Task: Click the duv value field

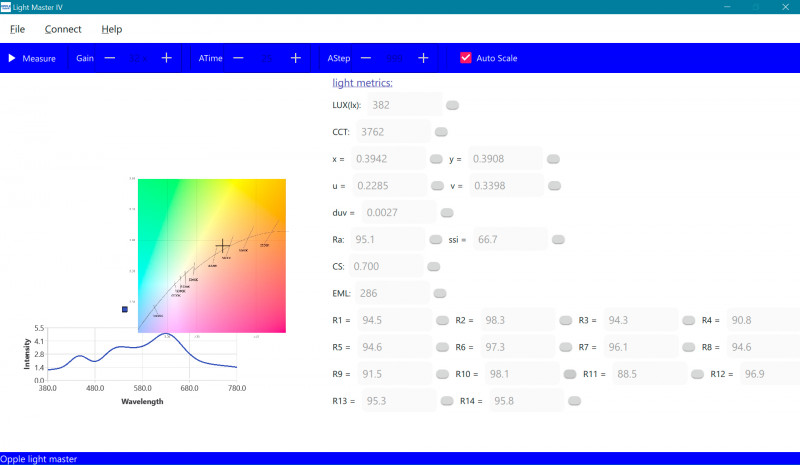Action: pyautogui.click(x=393, y=212)
